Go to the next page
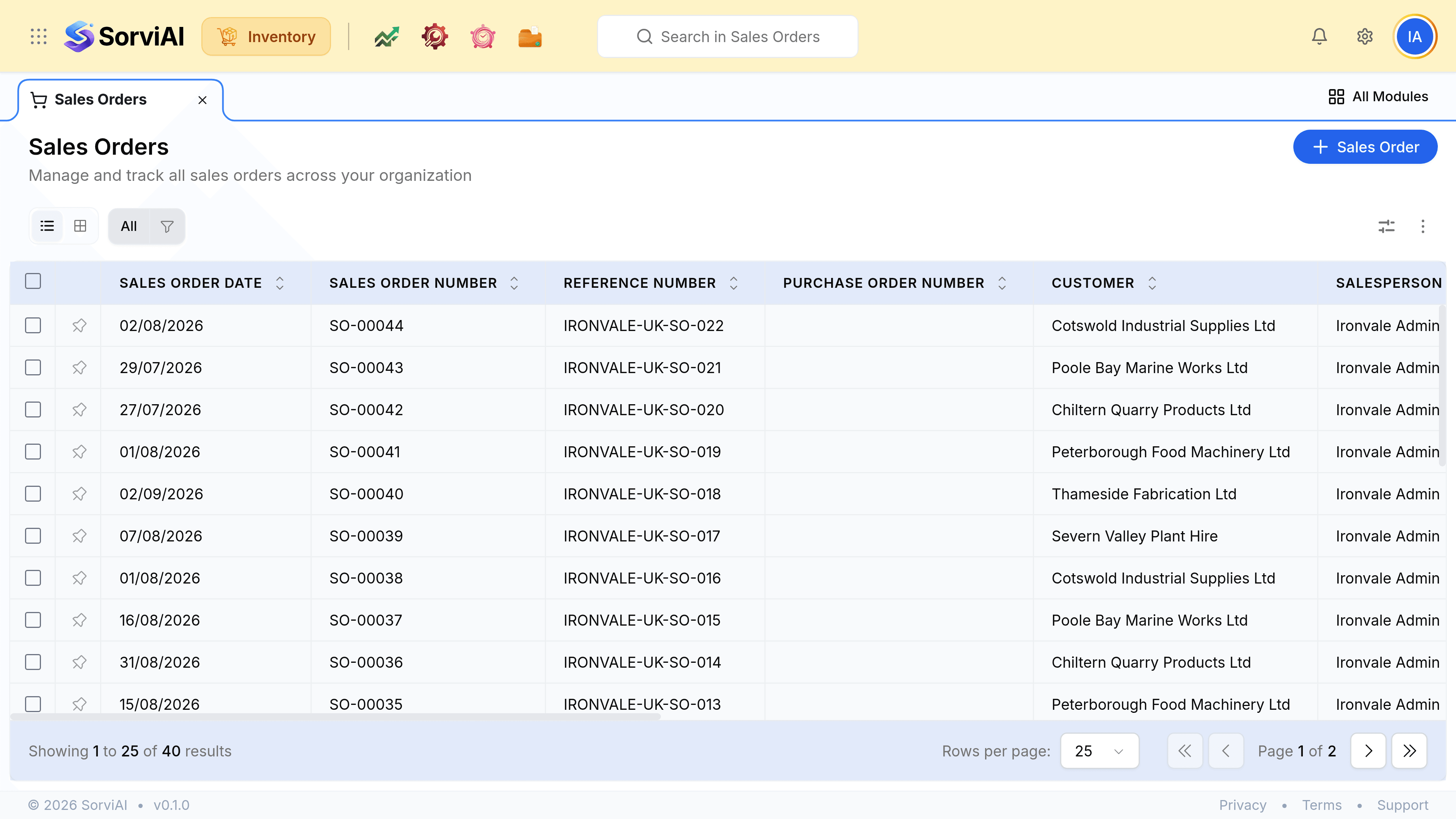 [x=1368, y=751]
